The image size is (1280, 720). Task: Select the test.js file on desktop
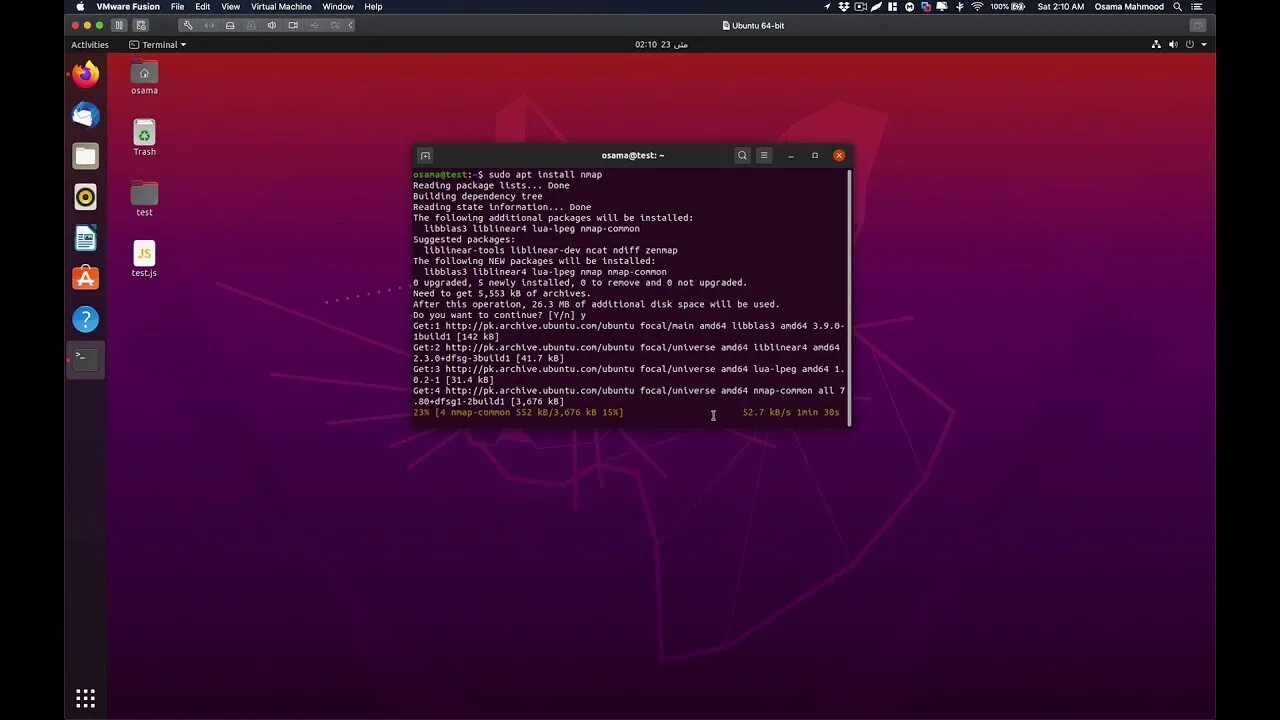(144, 259)
